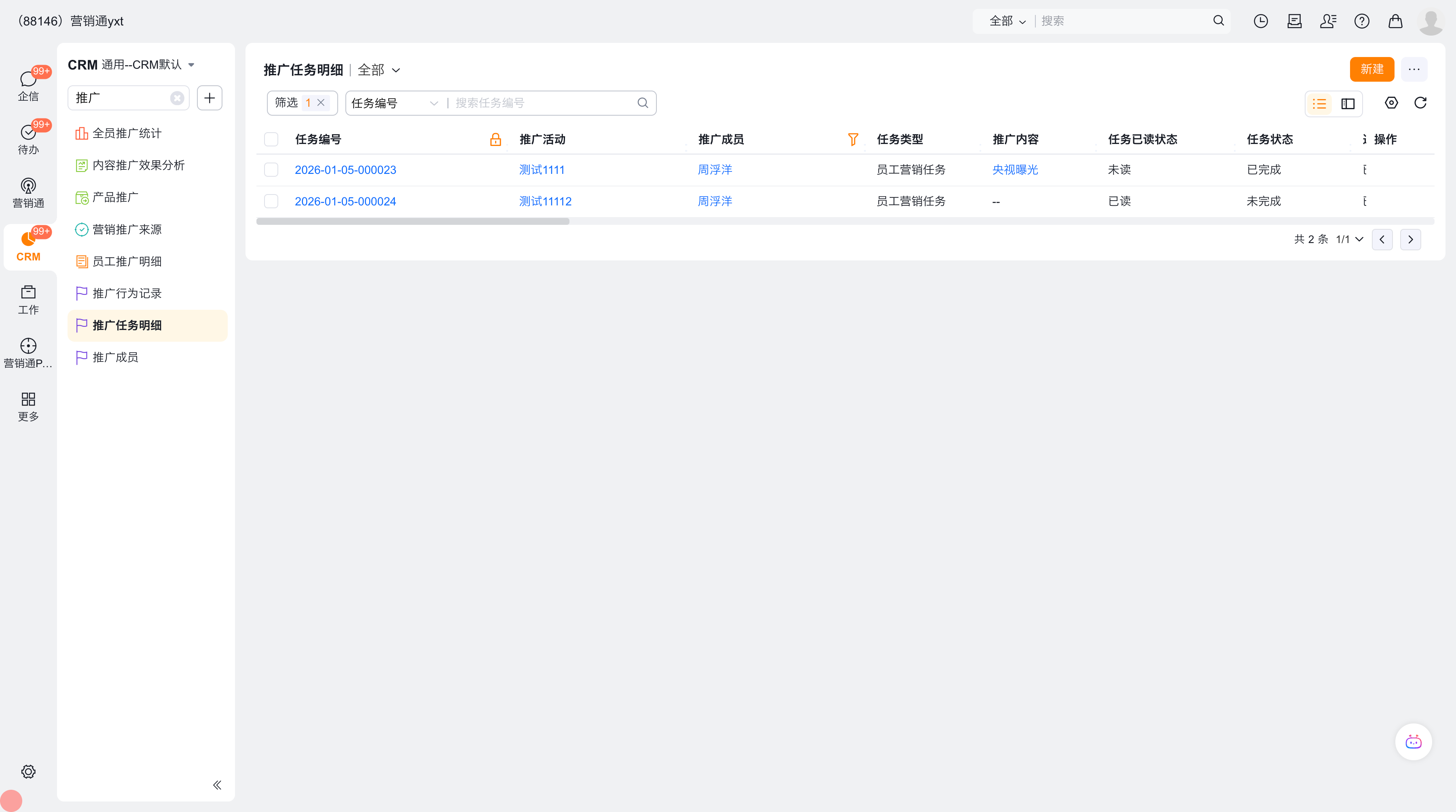The width and height of the screenshot is (1456, 812).
Task: Check the row for task 2026-01-05-000023
Action: tap(271, 169)
